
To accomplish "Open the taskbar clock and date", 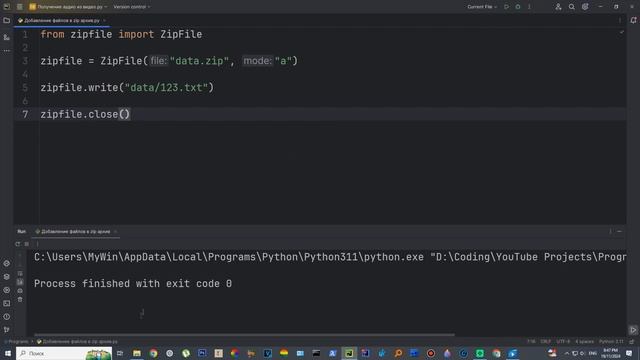I will [611, 353].
